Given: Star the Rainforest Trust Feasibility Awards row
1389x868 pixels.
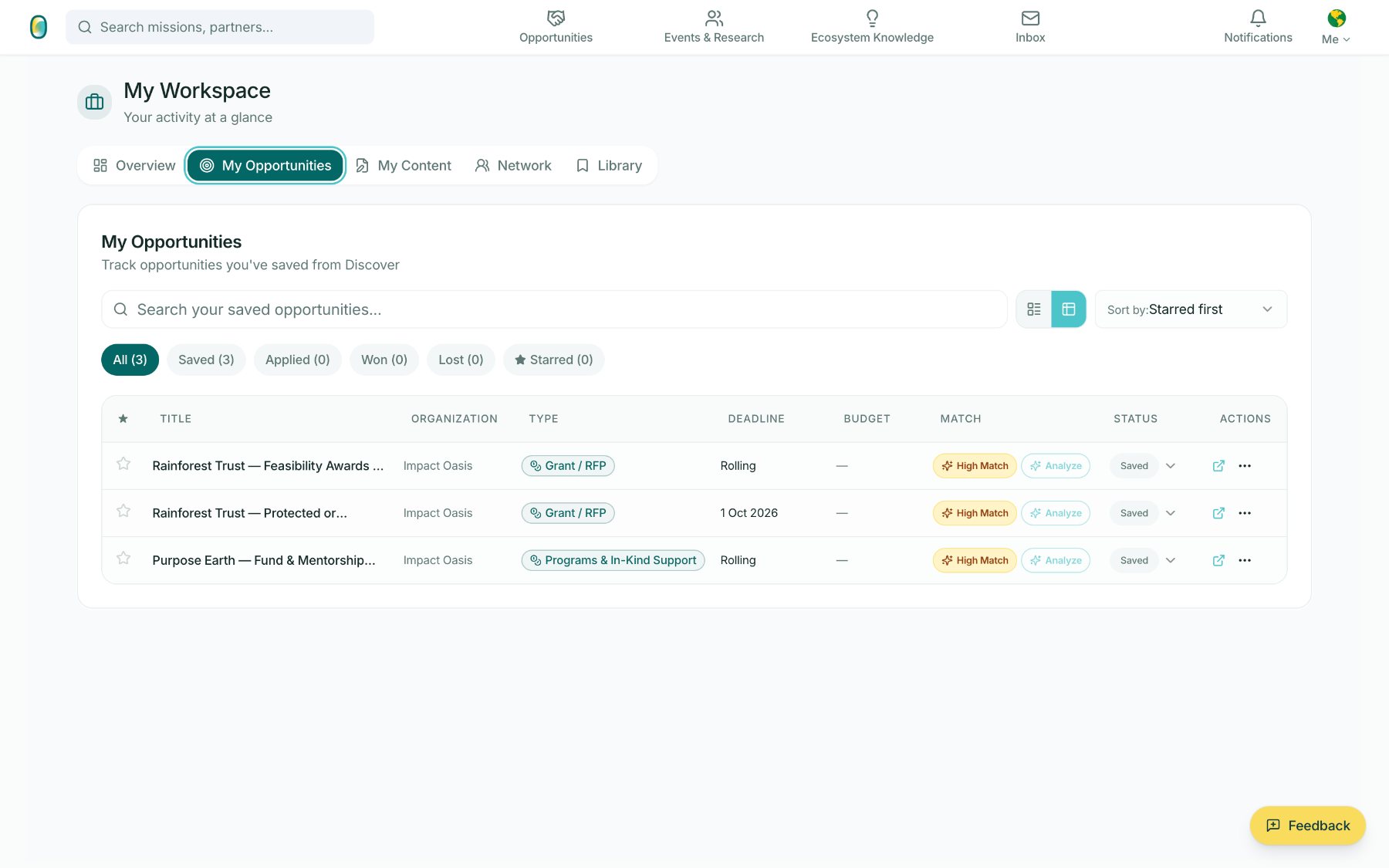Looking at the screenshot, I should [123, 464].
